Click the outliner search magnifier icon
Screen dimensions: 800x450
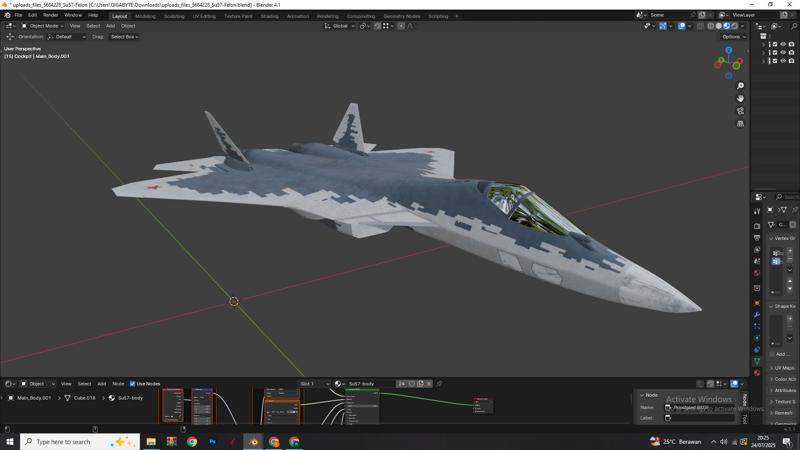tap(794, 26)
